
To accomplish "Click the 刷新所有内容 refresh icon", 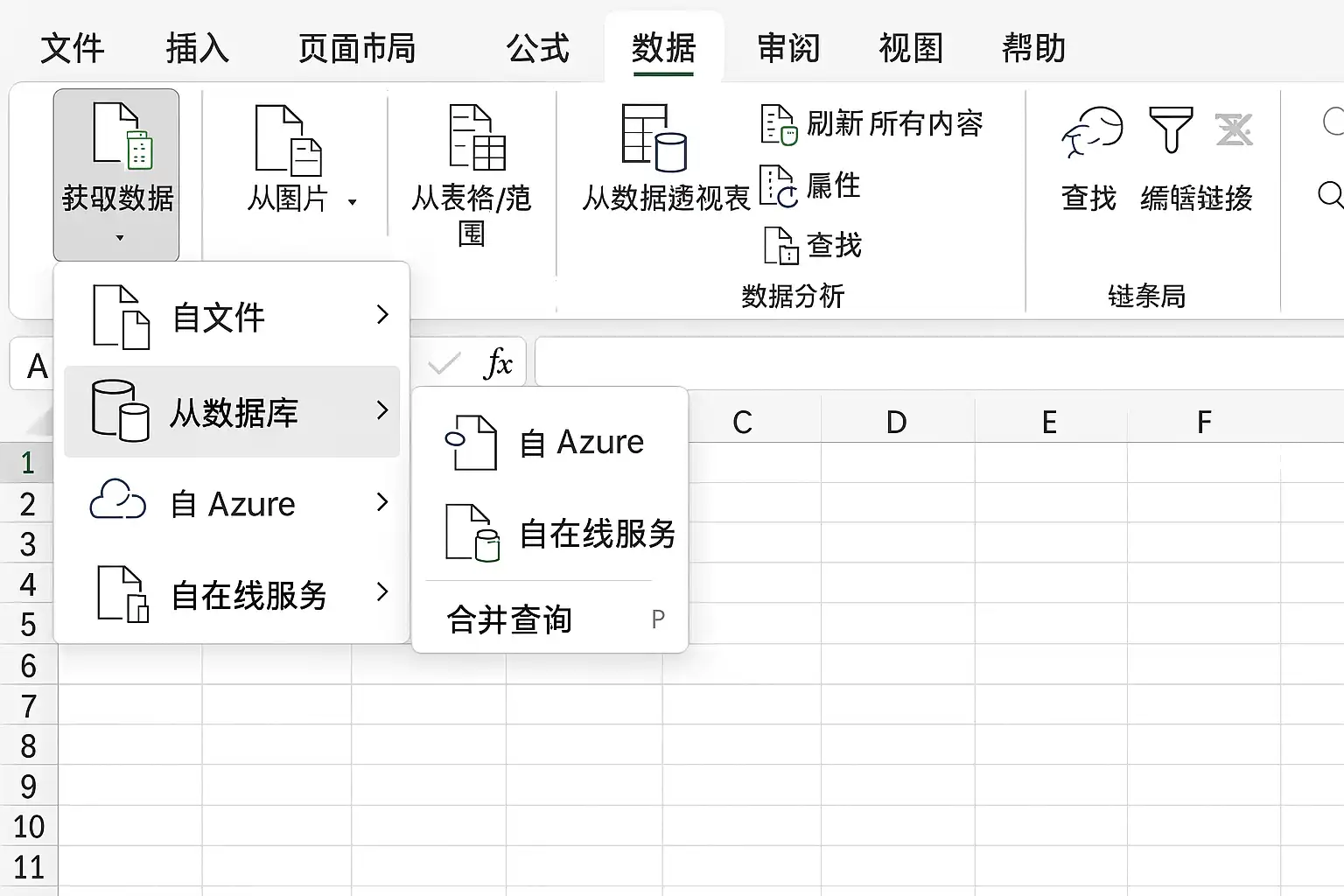I will point(779,124).
